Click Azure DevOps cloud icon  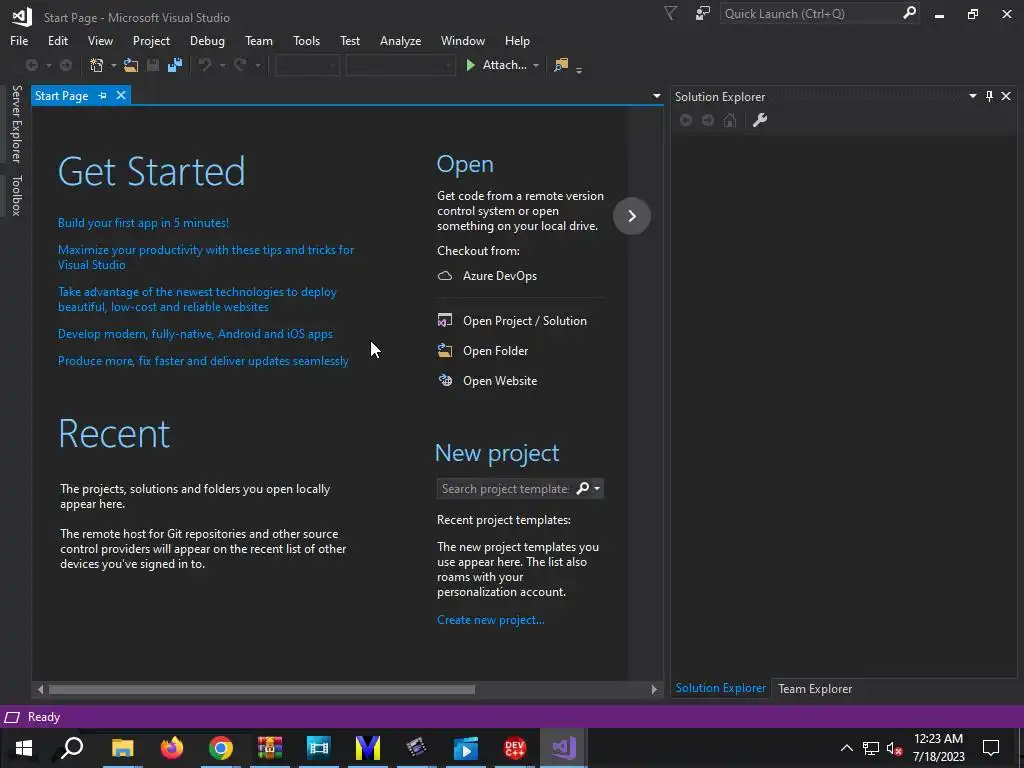click(x=445, y=276)
